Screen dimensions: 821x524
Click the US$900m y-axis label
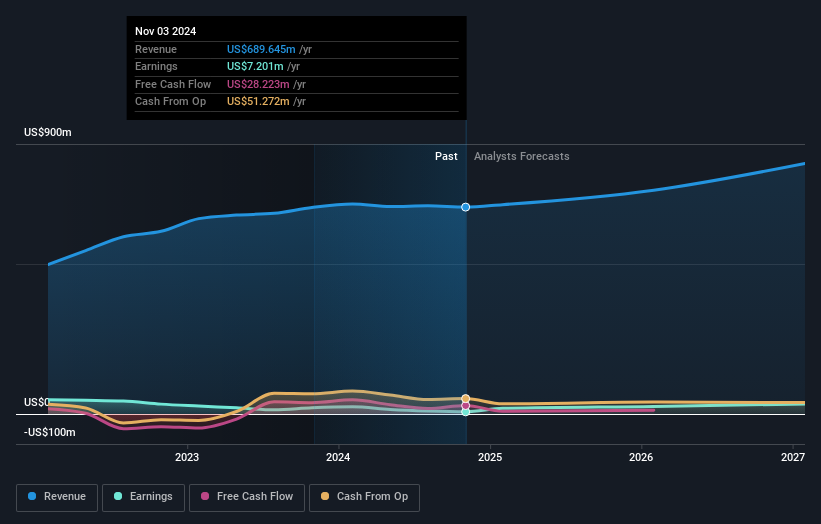[x=48, y=132]
